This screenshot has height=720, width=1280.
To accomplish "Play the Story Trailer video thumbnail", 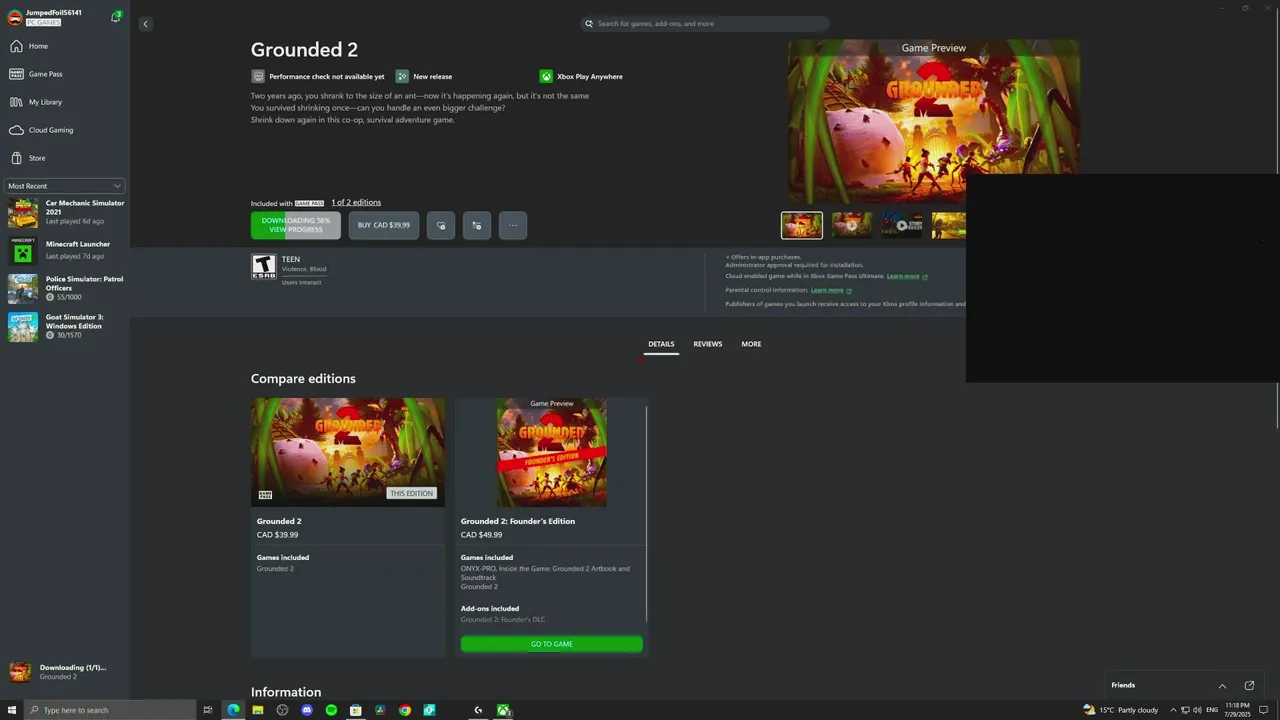I will [902, 225].
